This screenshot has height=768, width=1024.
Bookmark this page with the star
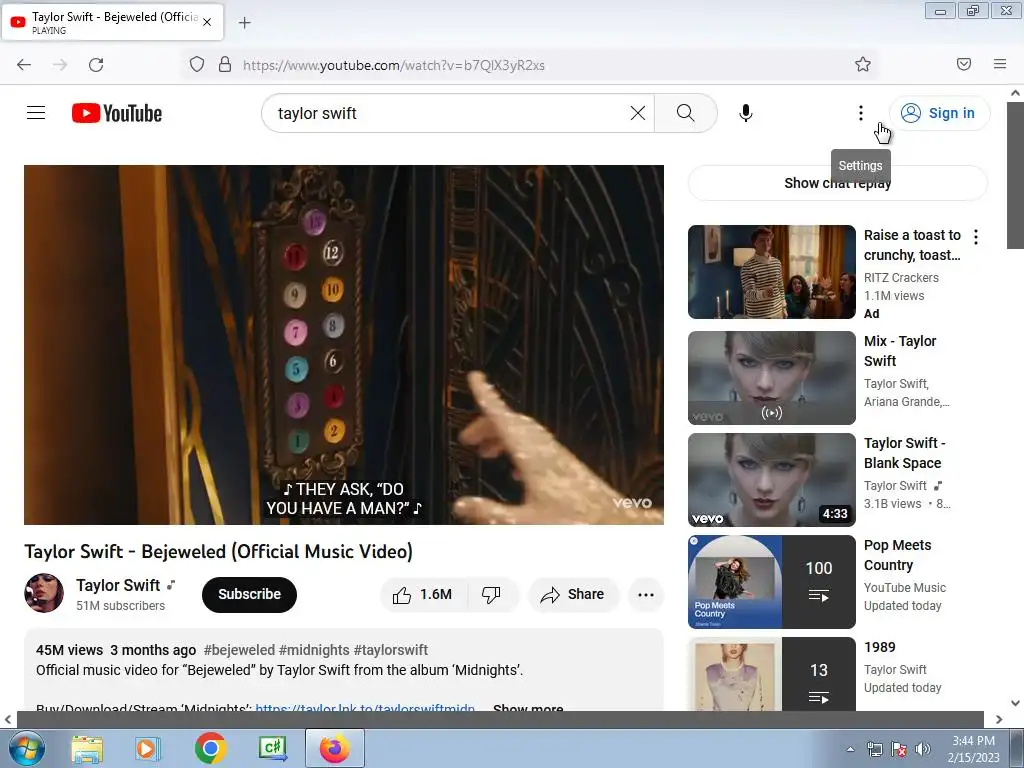[863, 64]
